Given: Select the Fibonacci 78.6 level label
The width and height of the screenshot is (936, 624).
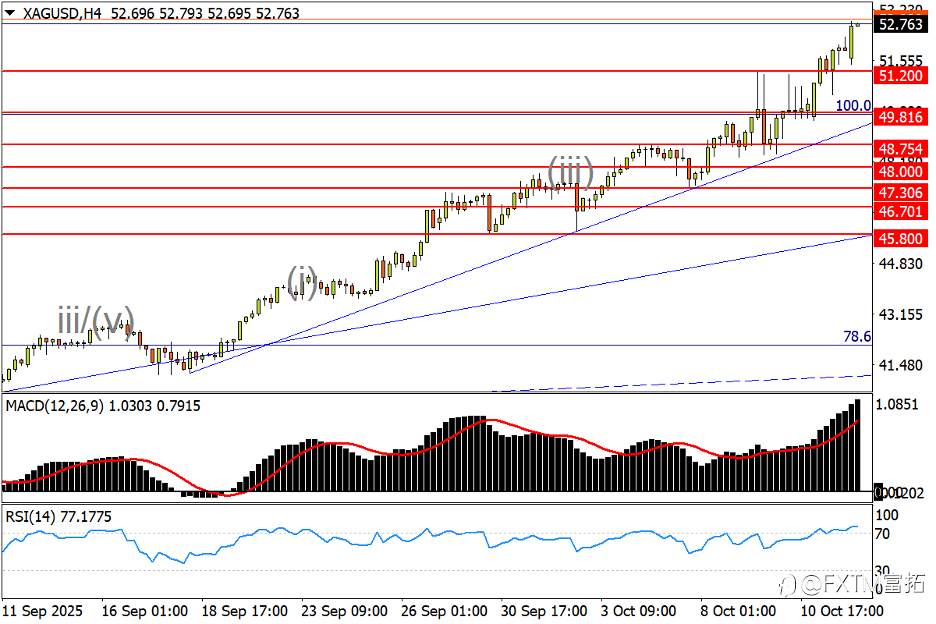Looking at the screenshot, I should point(857,337).
